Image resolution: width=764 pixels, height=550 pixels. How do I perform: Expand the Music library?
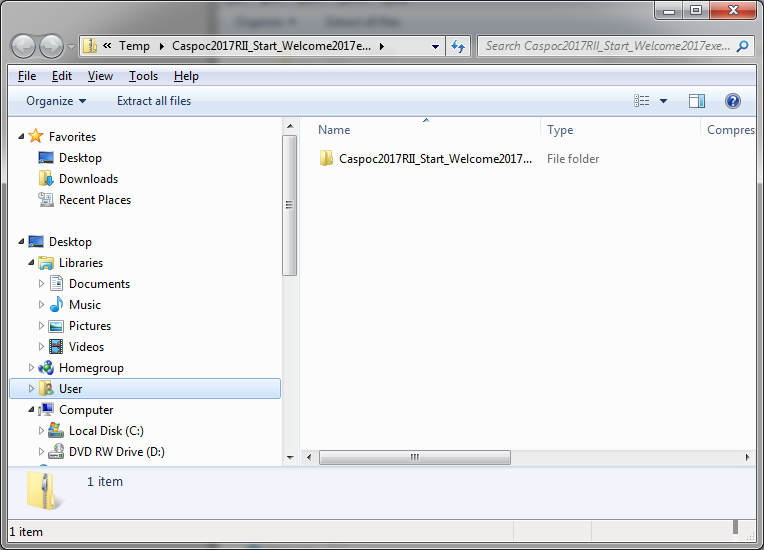(41, 304)
